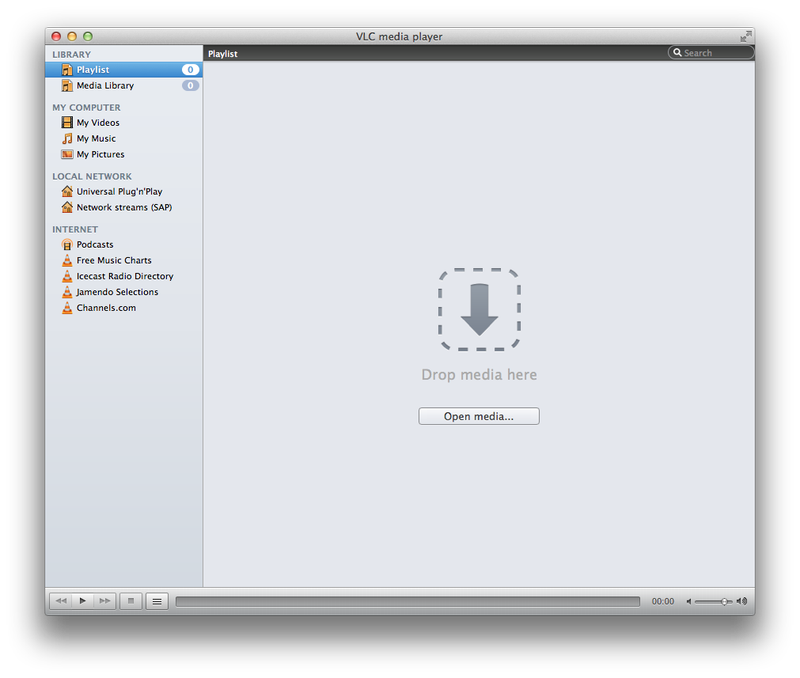This screenshot has width=800, height=678.
Task: Click the INTERNET section header
Action: click(x=75, y=230)
